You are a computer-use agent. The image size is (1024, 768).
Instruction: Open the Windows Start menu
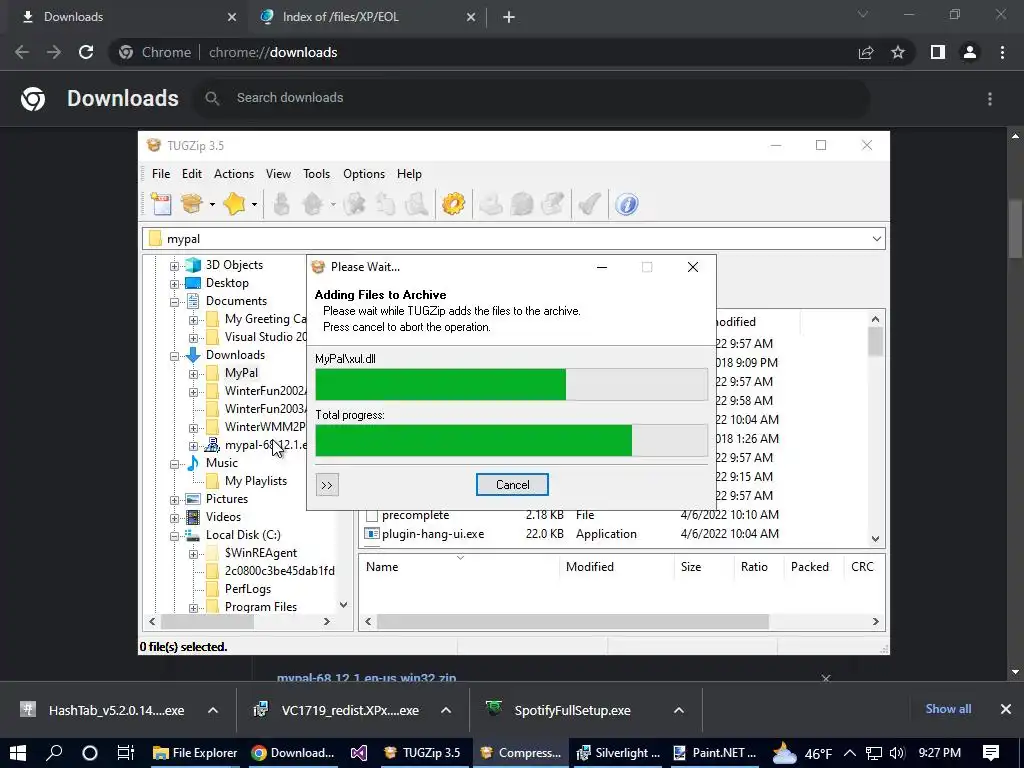(18, 753)
